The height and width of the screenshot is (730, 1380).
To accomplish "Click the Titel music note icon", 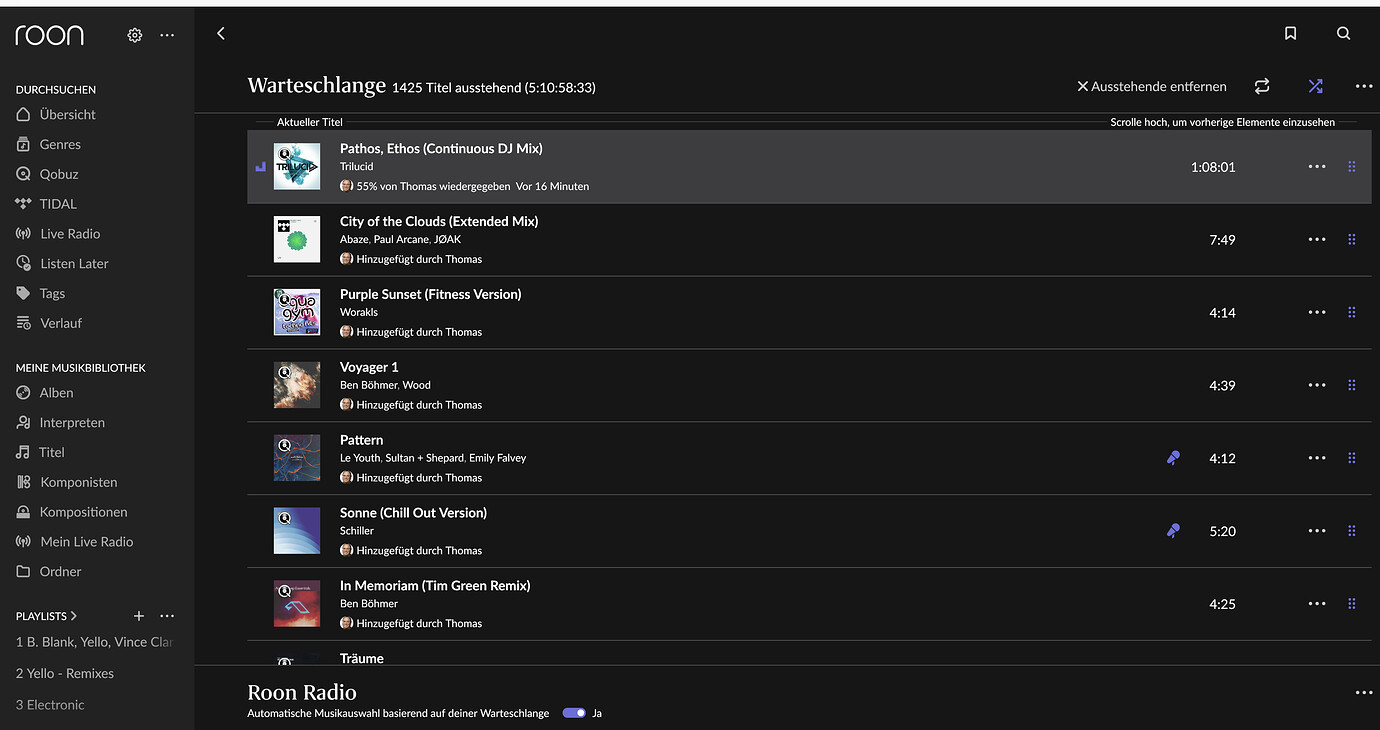I will tap(23, 452).
